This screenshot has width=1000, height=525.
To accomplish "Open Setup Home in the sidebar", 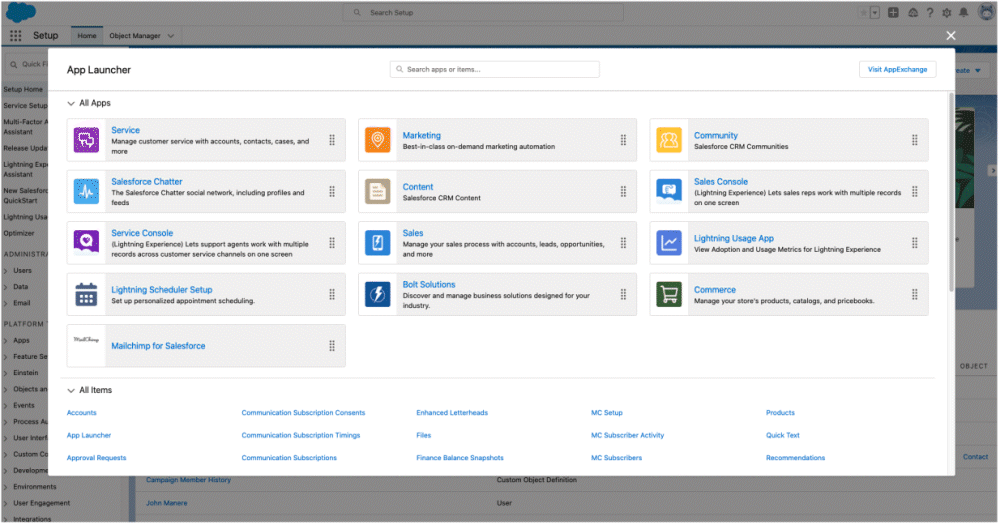I will tap(23, 90).
